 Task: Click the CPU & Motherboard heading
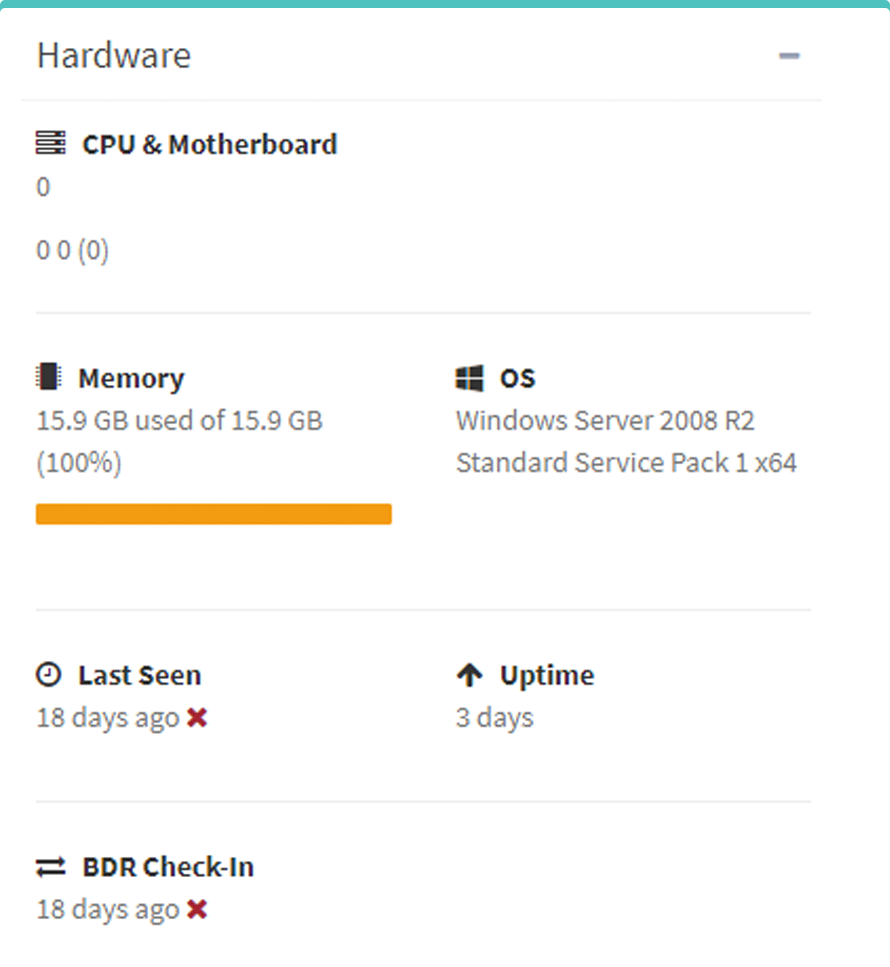click(209, 144)
